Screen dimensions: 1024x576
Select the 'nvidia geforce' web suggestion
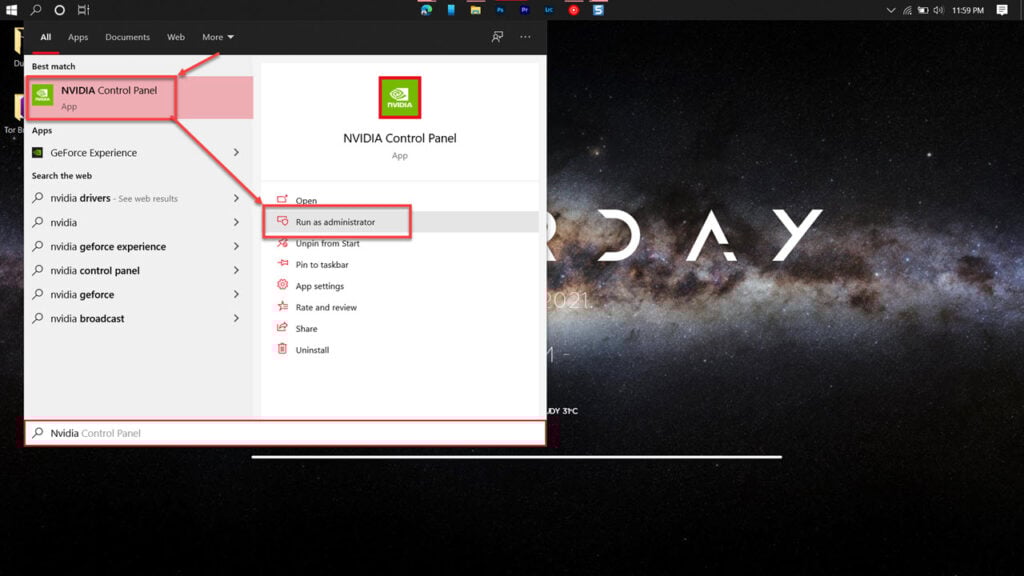(82, 295)
